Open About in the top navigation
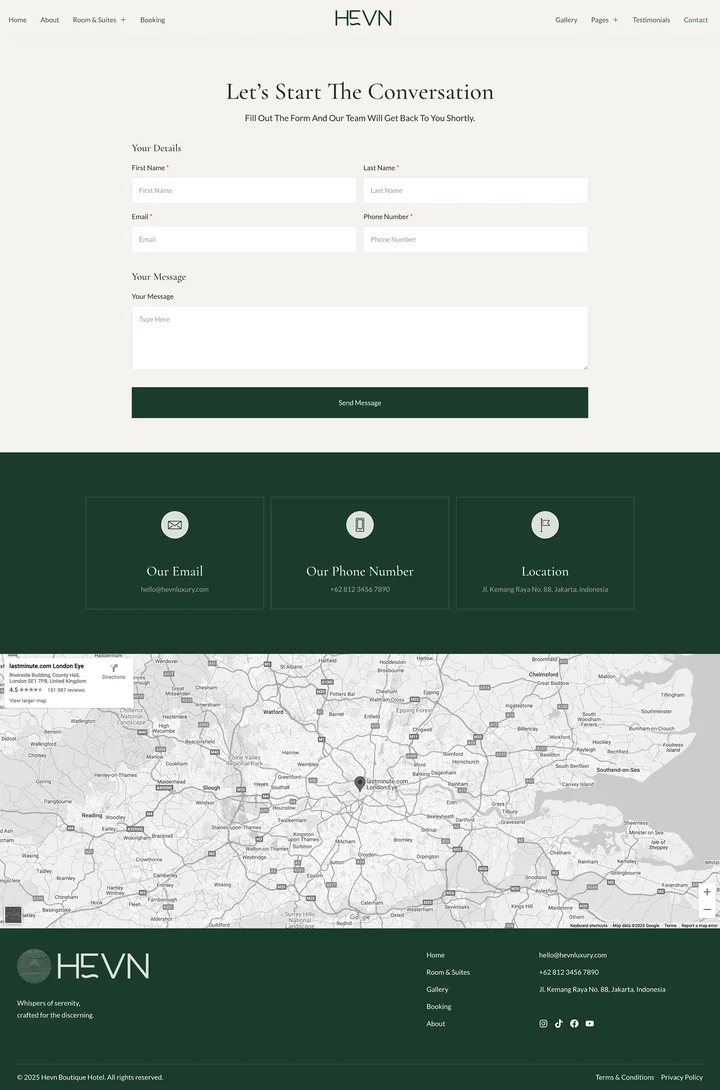720x1090 pixels. pyautogui.click(x=49, y=19)
